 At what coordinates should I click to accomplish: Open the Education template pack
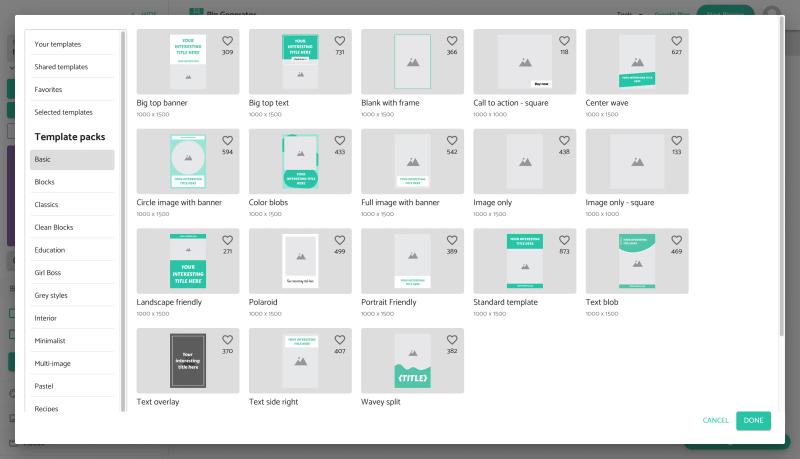tap(72, 250)
